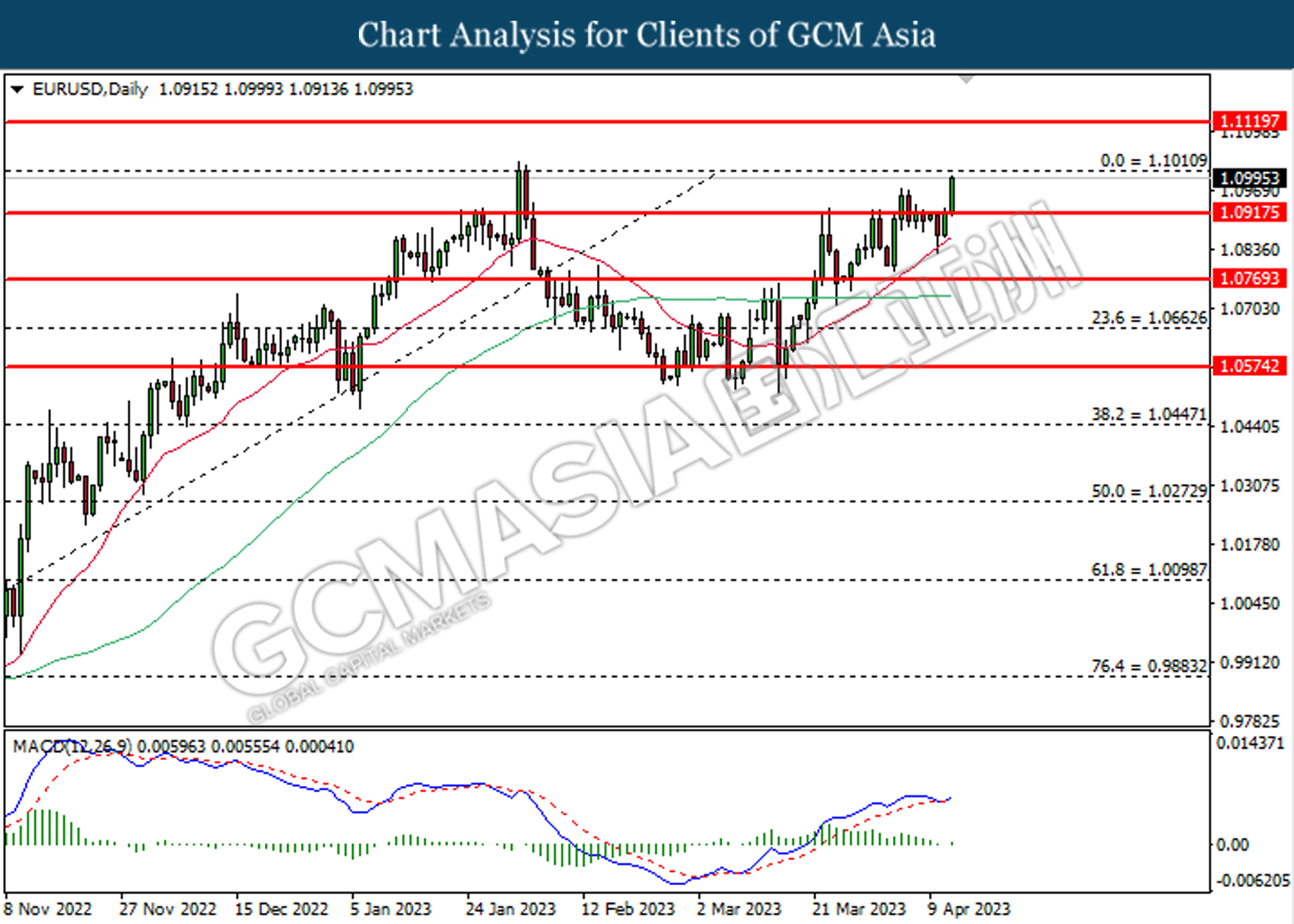Screen dimensions: 1294x924
Task: Select the 1.08360 price axis value
Action: pos(1249,250)
